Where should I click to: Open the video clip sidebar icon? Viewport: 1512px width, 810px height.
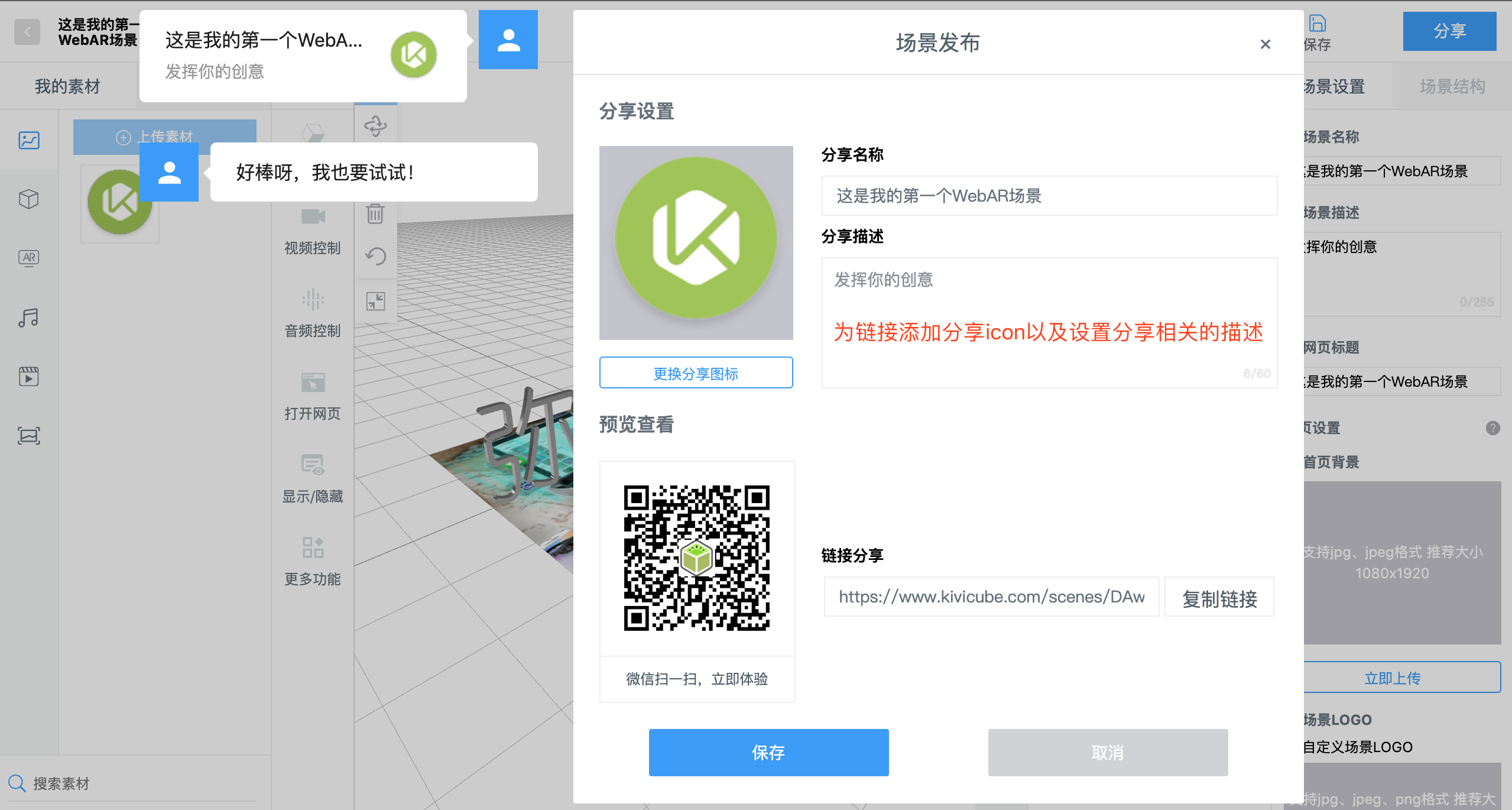pyautogui.click(x=28, y=377)
